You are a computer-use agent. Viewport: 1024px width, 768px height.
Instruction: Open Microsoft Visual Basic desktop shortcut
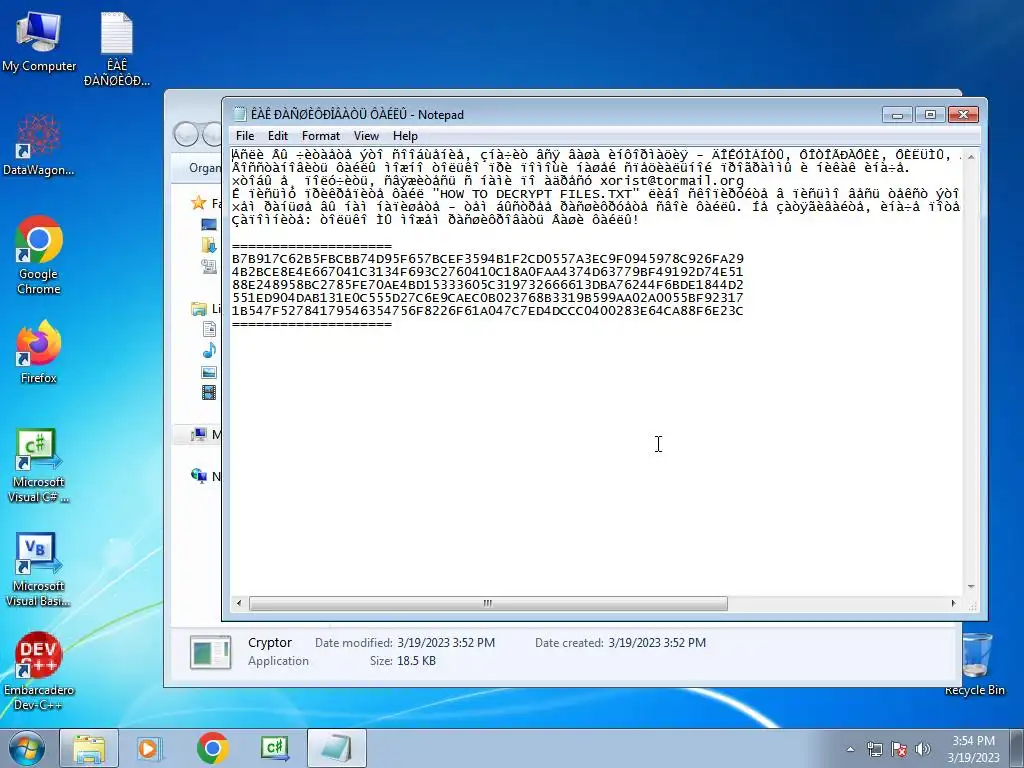(x=39, y=570)
